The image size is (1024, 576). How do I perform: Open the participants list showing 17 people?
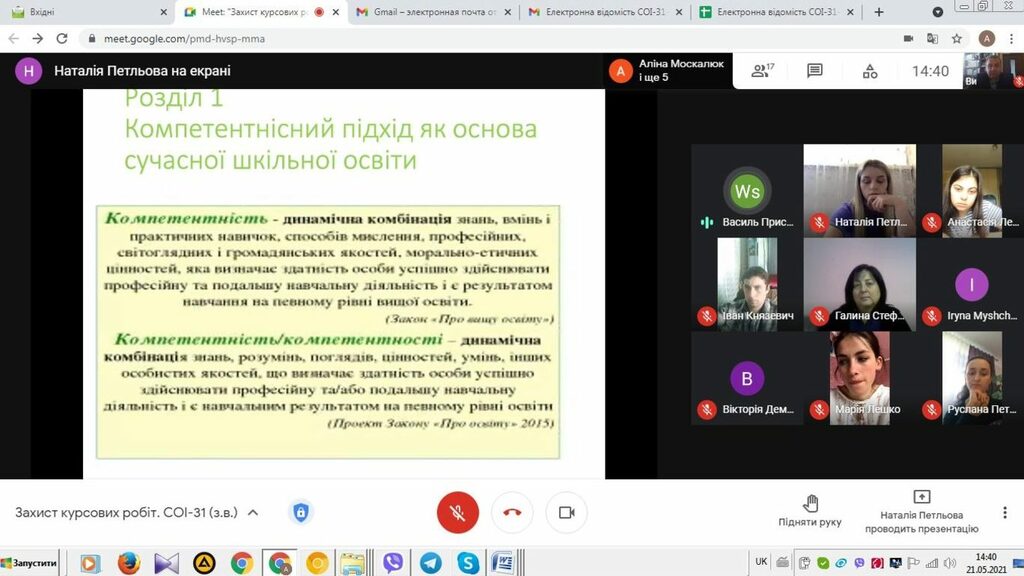763,71
